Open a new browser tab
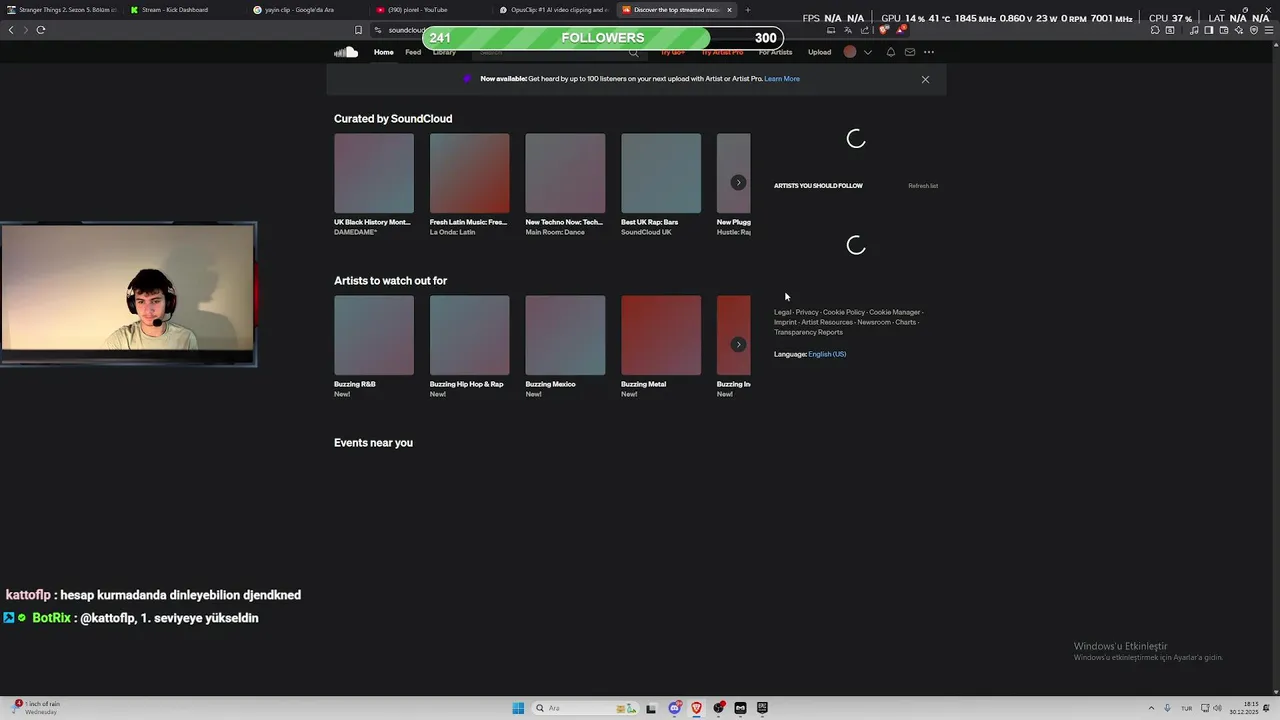 coord(747,10)
